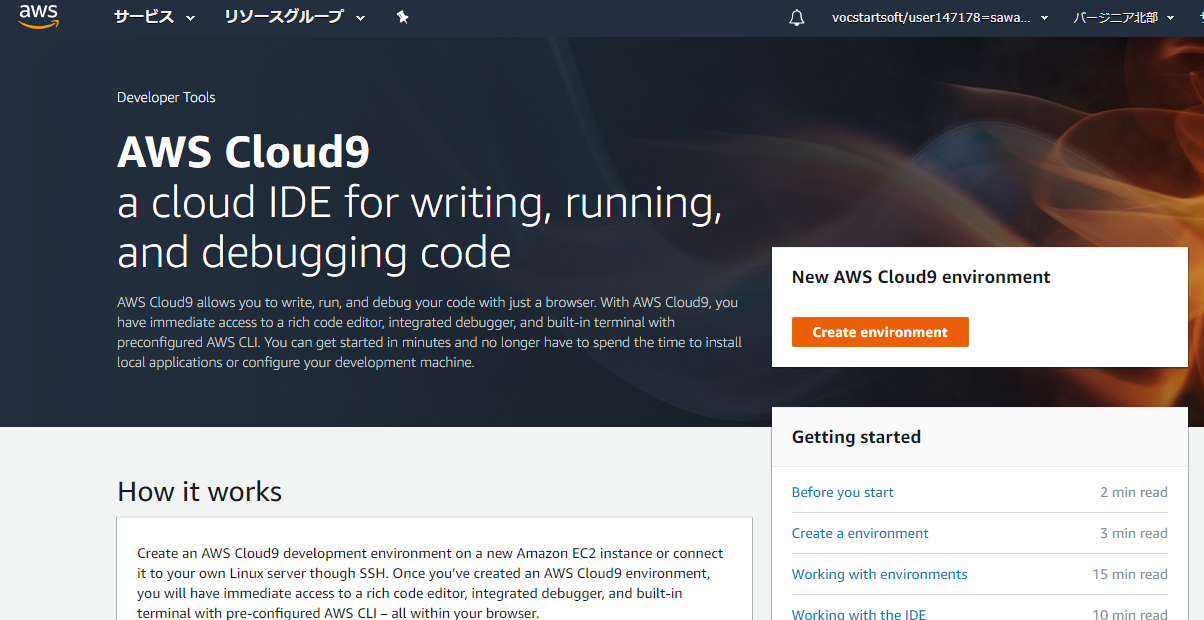Click the 15 min read label
The width and height of the screenshot is (1204, 620).
pos(1130,574)
